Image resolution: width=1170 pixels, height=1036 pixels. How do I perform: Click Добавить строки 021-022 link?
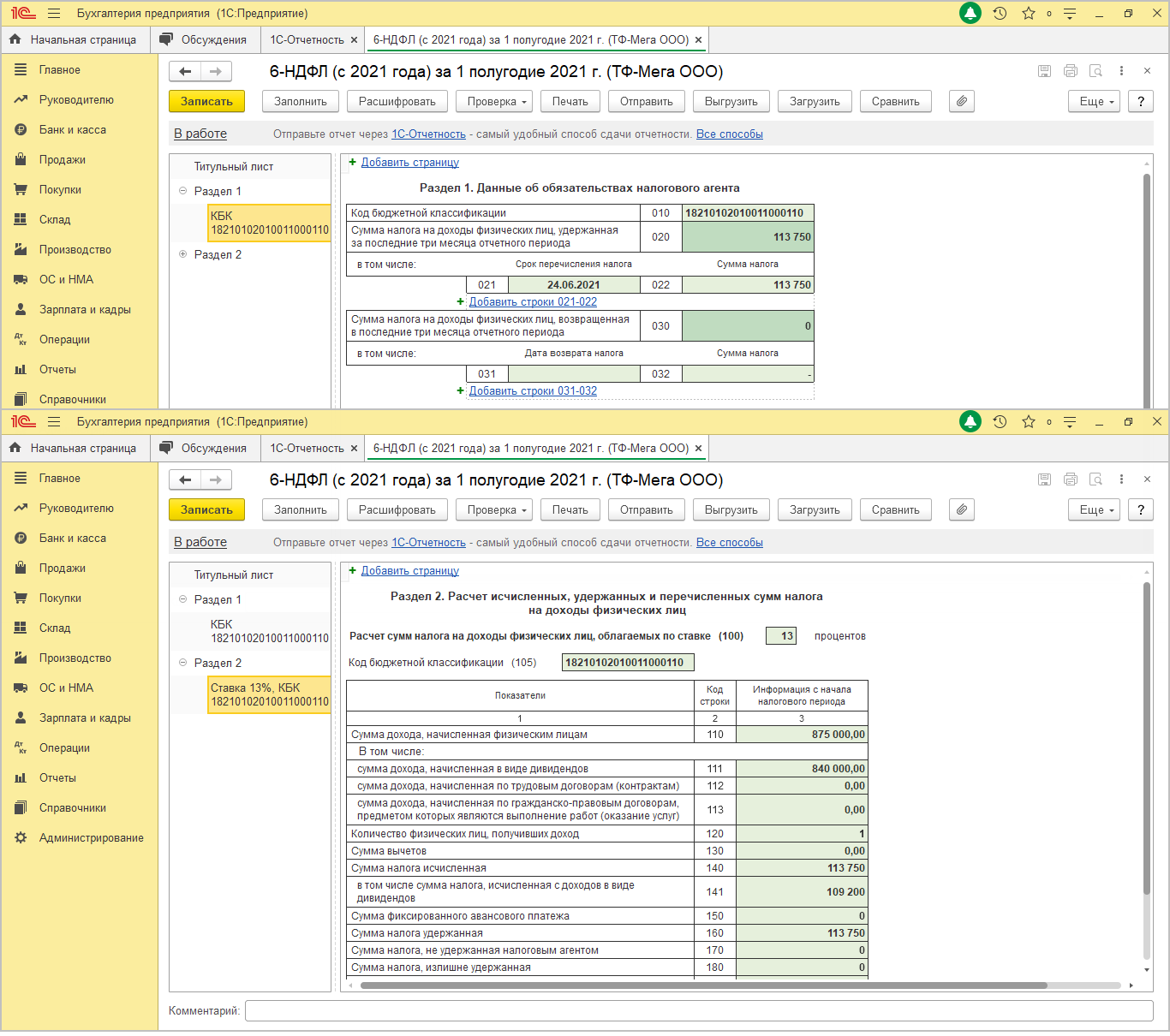533,301
